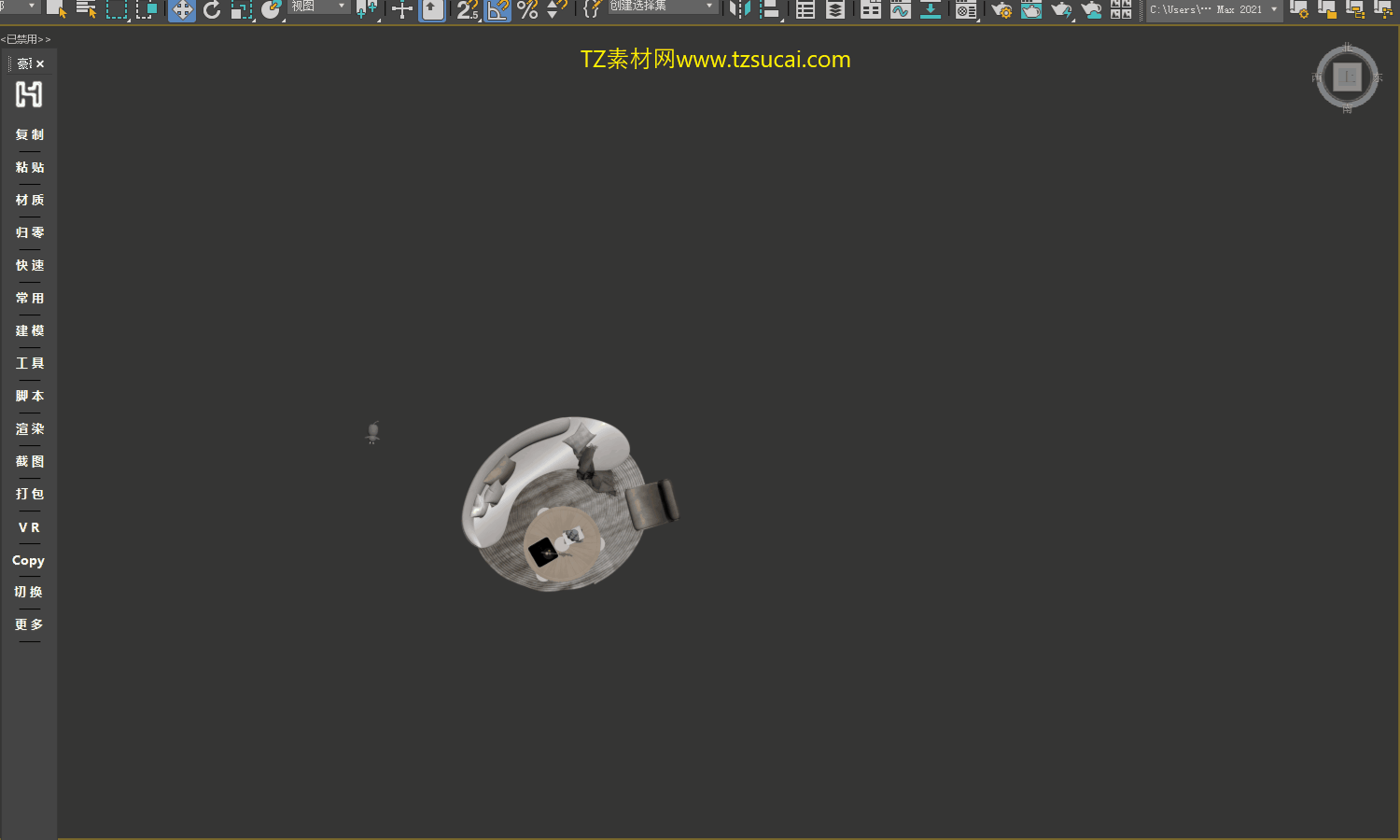
Task: Open the 建模 (Modeling) menu
Action: tap(30, 330)
